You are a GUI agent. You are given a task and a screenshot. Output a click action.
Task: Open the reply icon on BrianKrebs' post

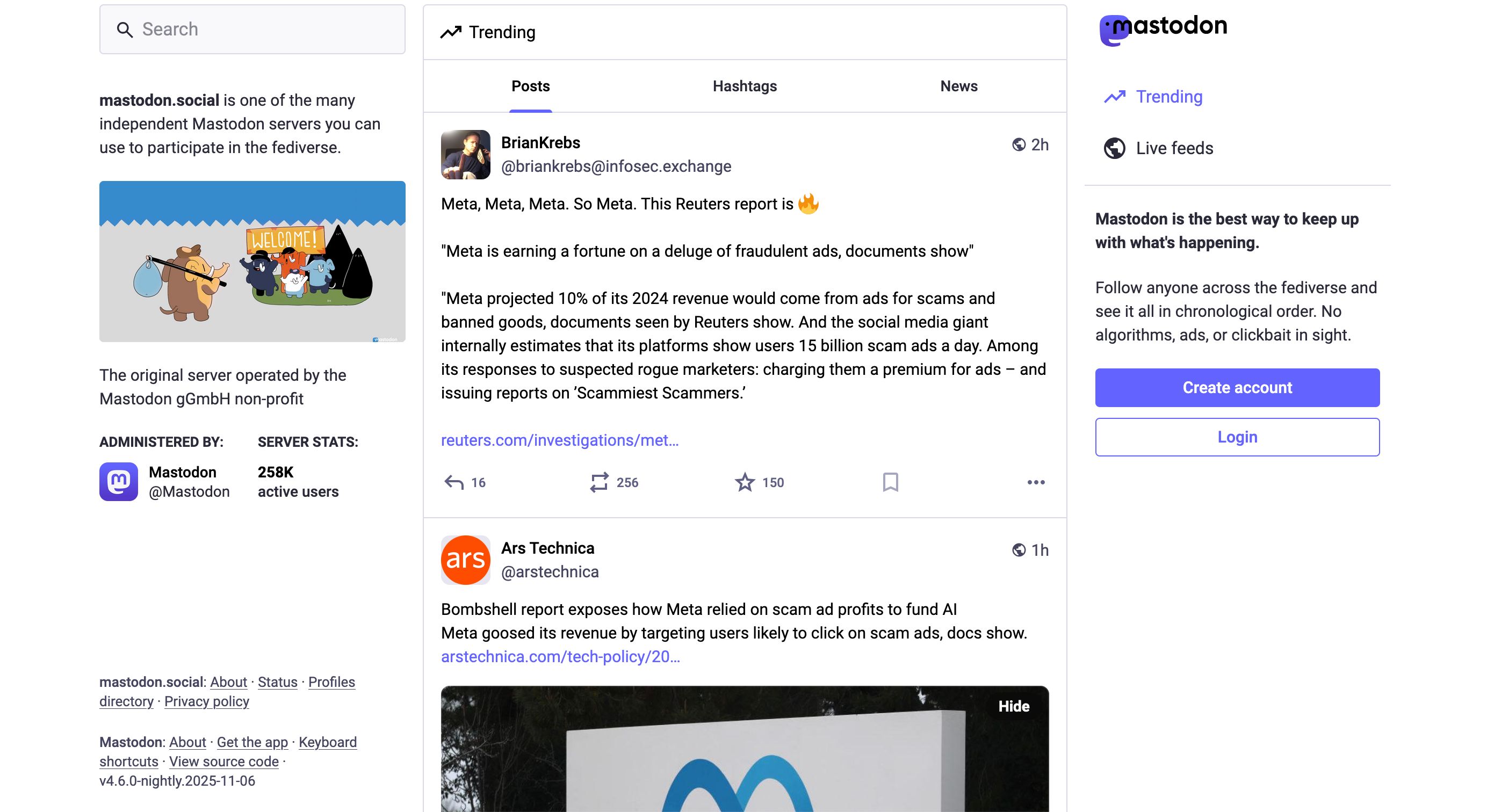point(454,482)
